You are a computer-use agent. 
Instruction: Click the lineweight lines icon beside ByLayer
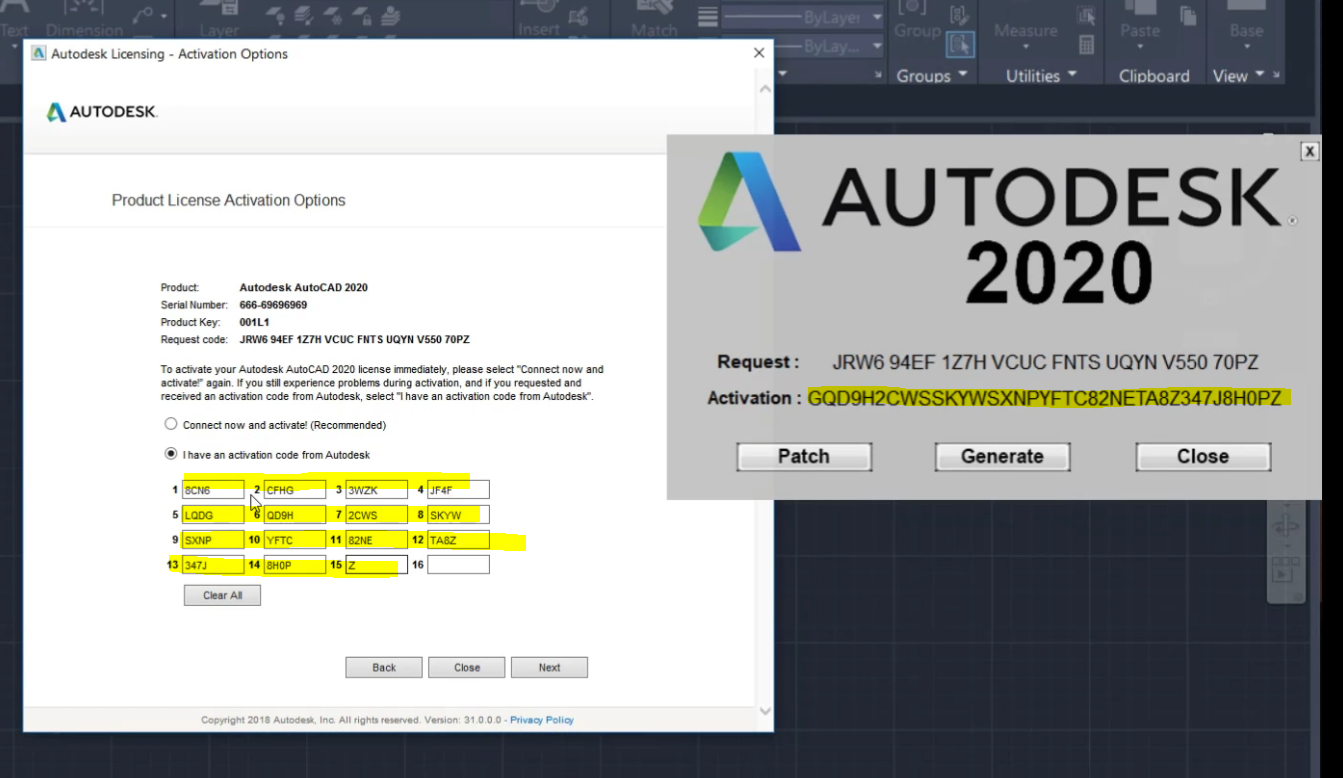(x=708, y=18)
